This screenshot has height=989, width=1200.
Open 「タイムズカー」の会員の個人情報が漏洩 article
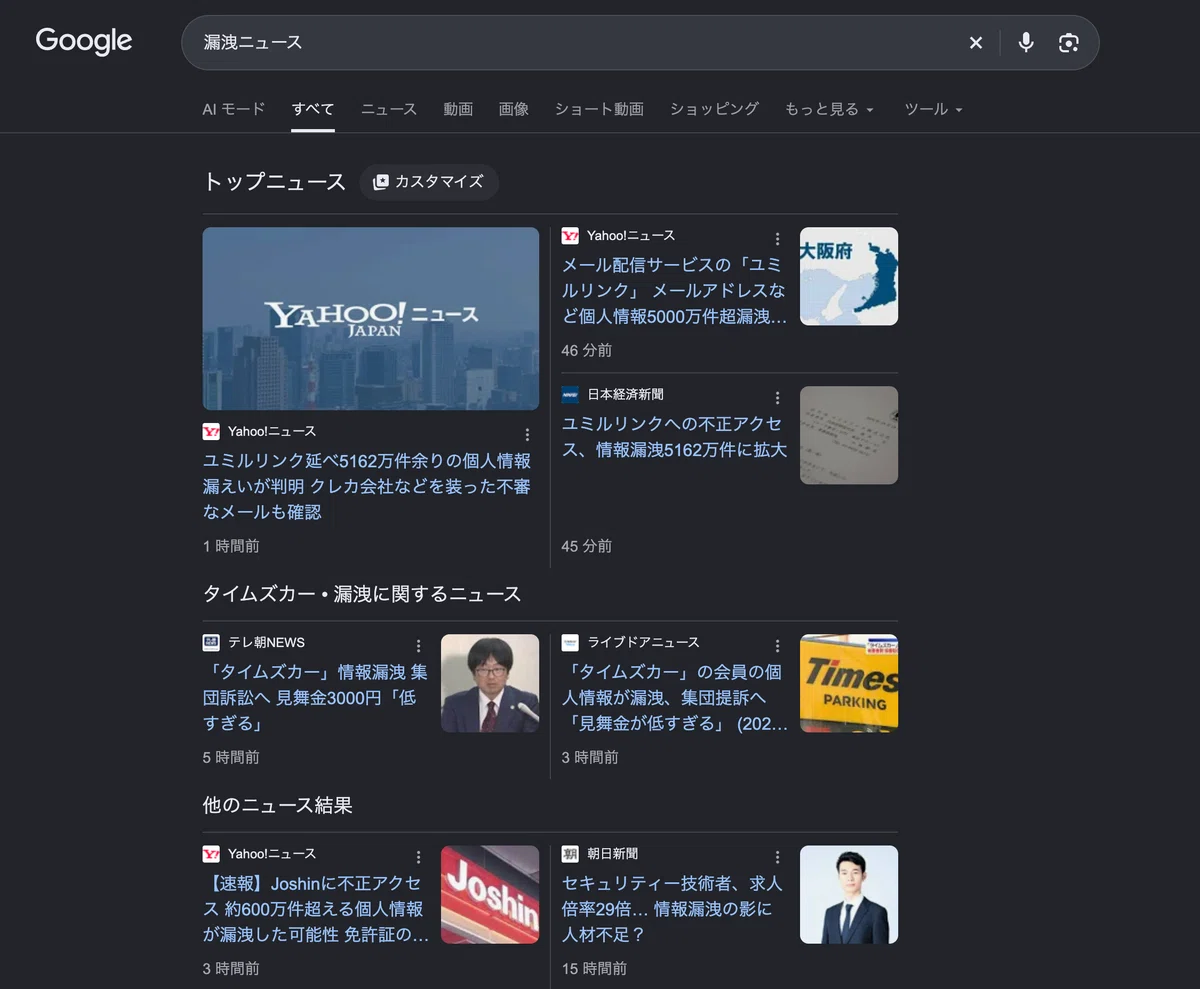674,697
